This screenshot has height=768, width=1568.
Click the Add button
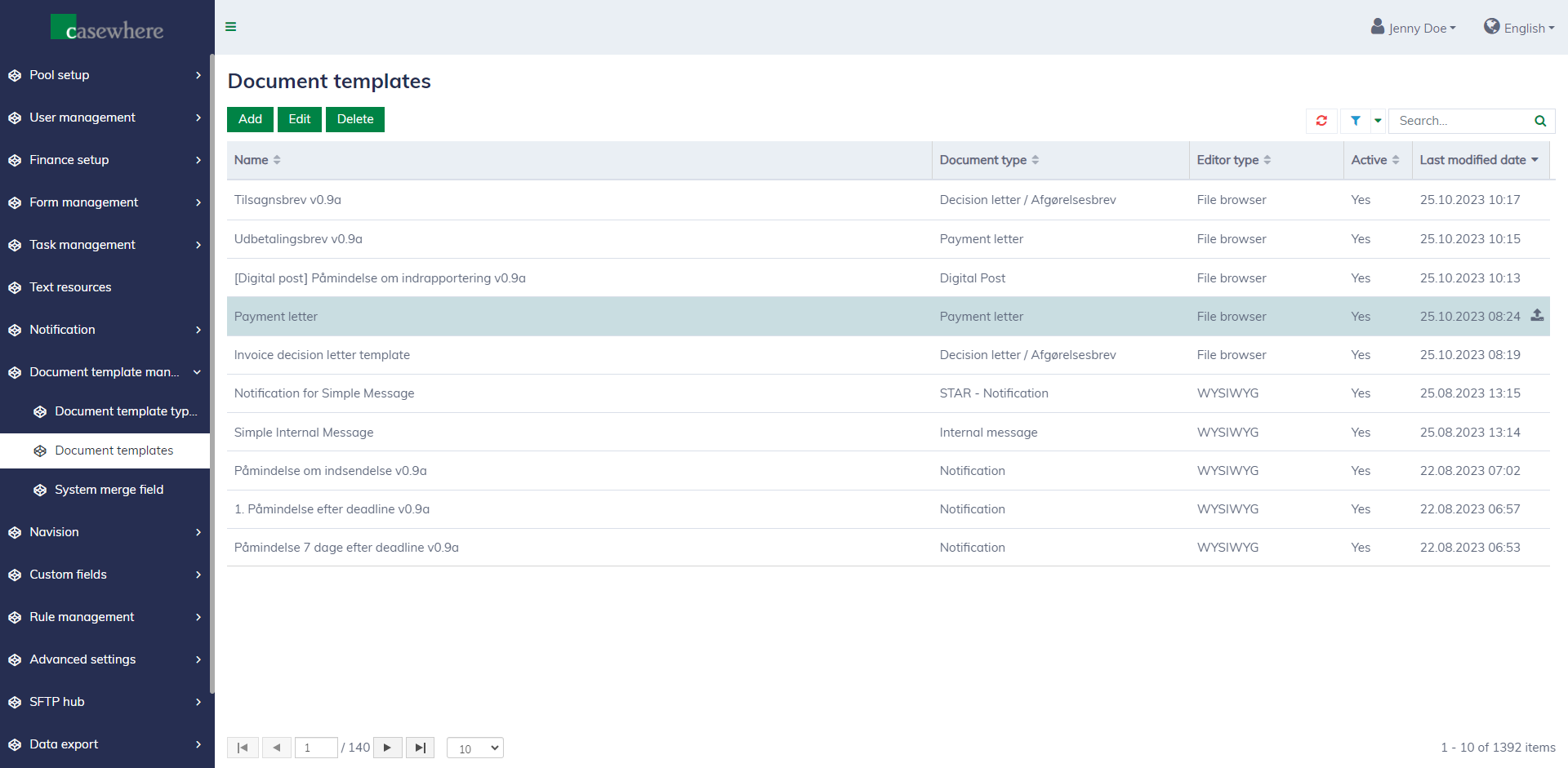pos(250,119)
